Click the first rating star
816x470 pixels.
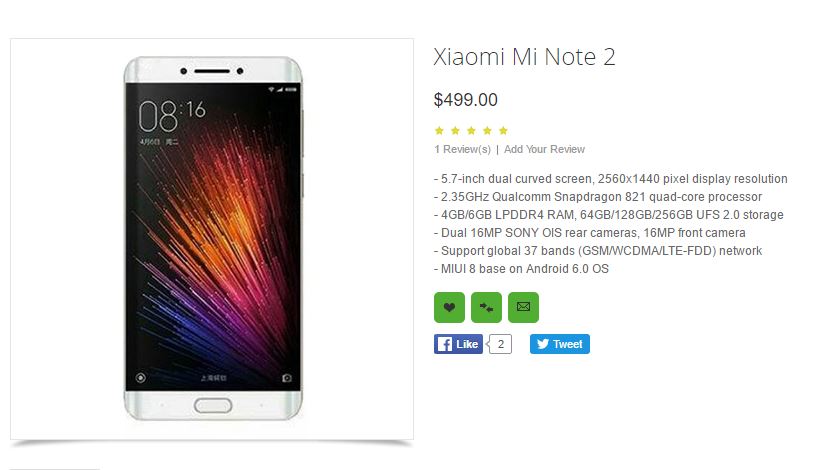click(x=439, y=130)
